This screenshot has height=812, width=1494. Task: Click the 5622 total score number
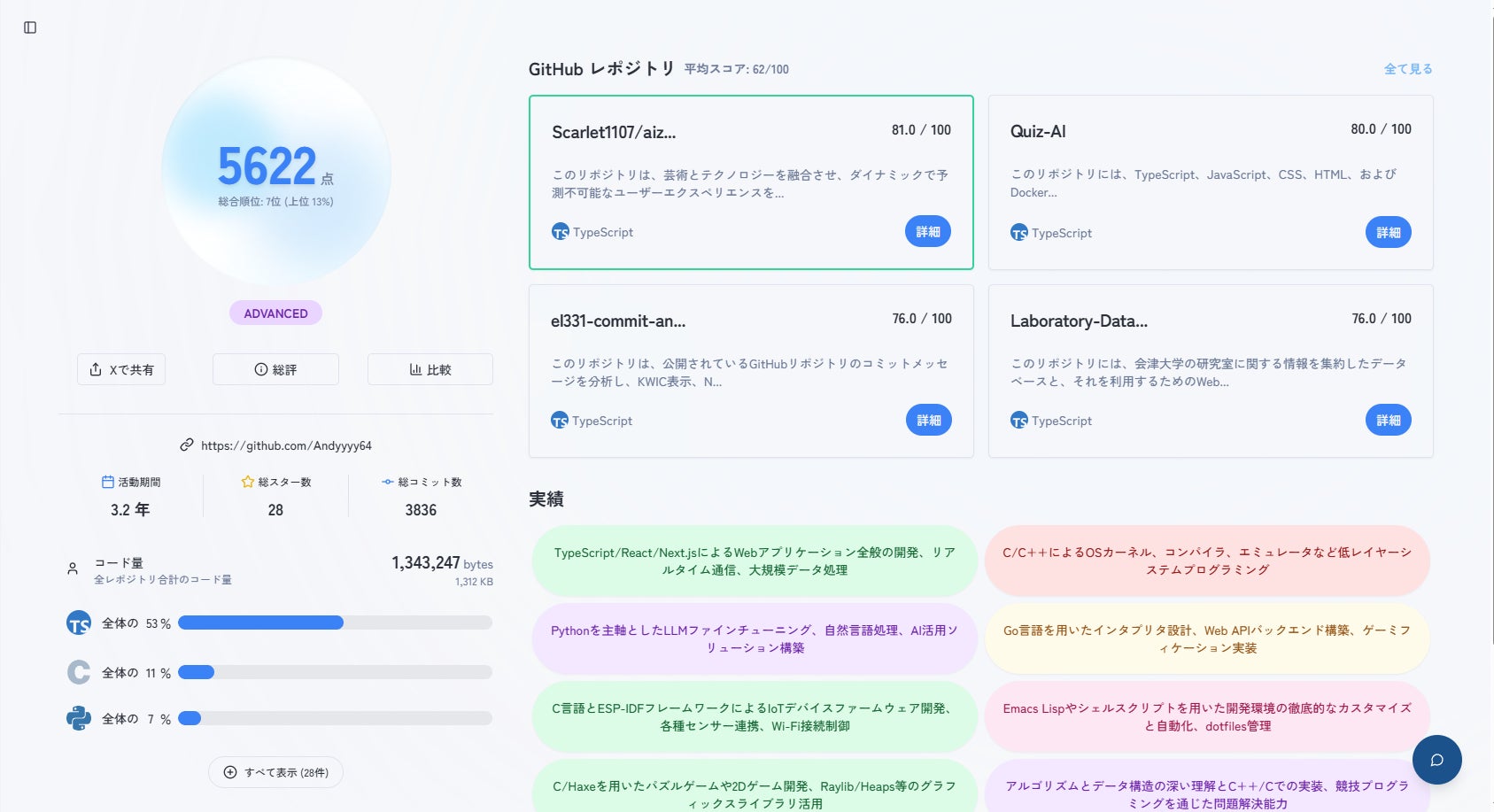pos(267,166)
